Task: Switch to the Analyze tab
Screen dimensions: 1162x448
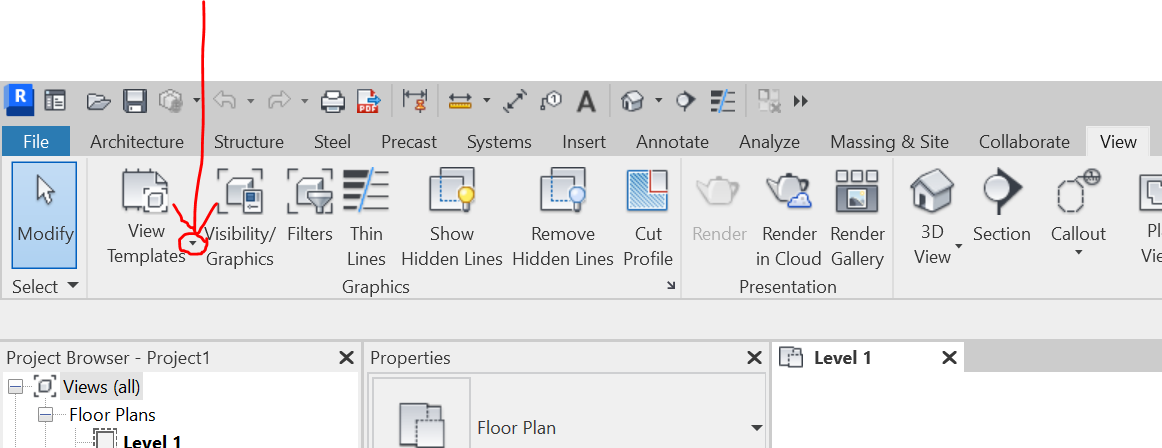Action: pos(769,141)
